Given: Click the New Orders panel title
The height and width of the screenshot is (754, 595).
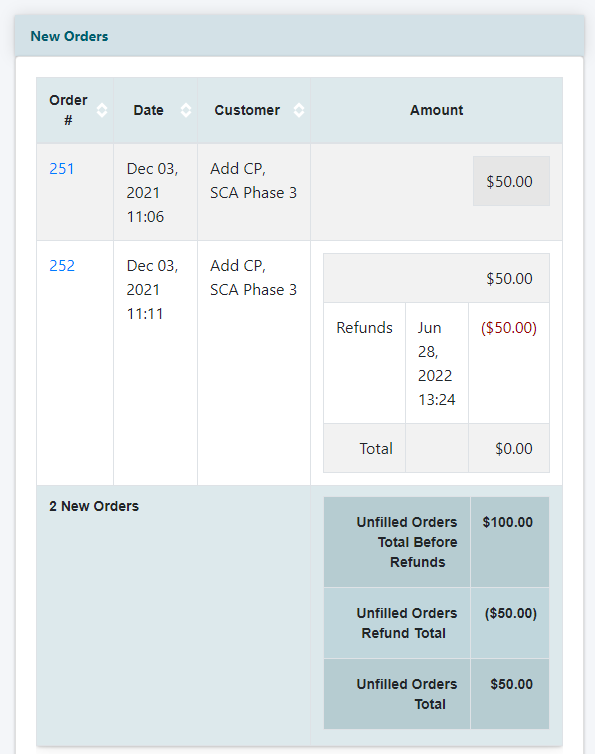Looking at the screenshot, I should [x=69, y=37].
